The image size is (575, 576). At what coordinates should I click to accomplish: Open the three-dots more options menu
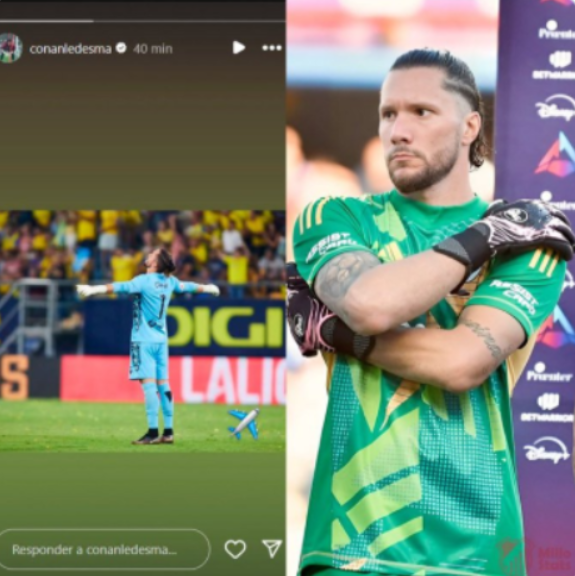coord(272,48)
